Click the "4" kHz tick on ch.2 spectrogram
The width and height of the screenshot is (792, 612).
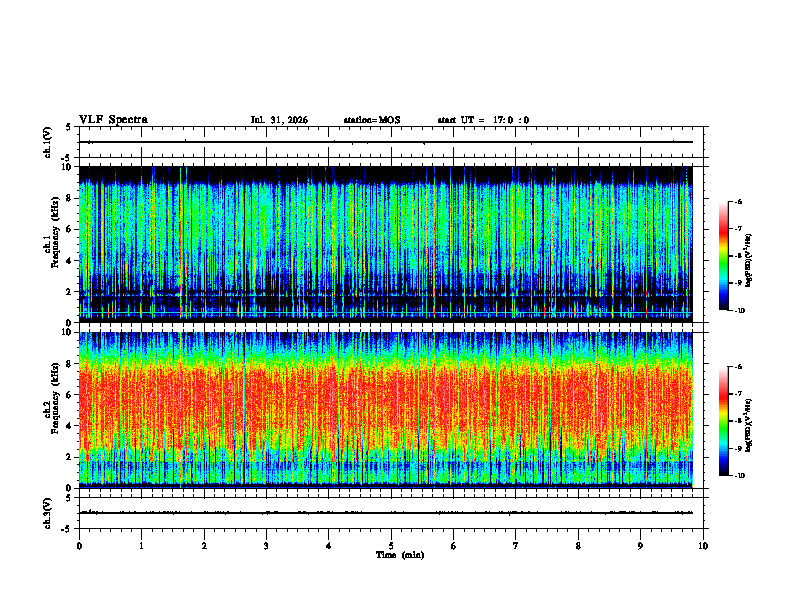(x=70, y=426)
